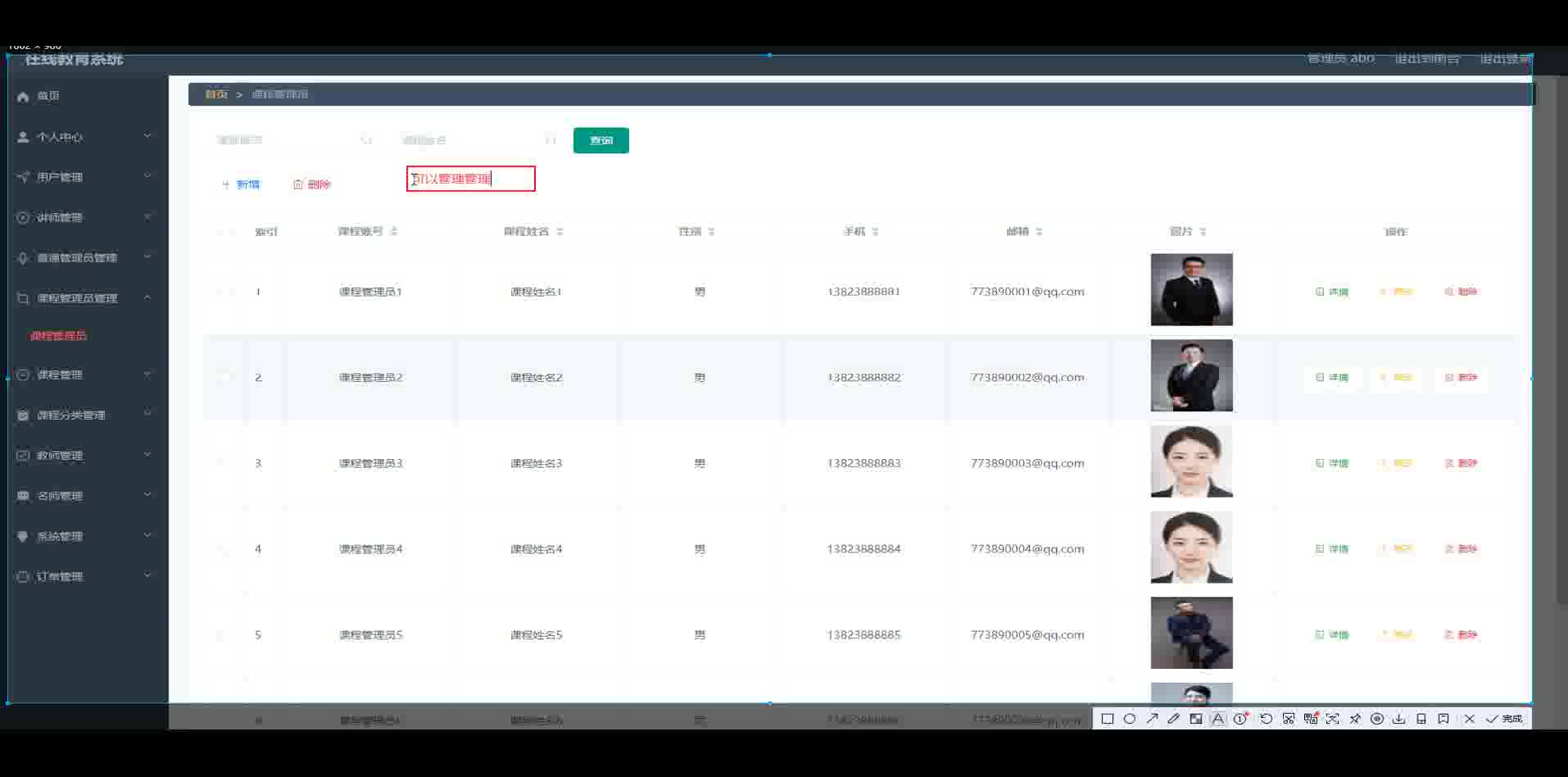Click the scissors screenshot tool icon
The height and width of the screenshot is (777, 1568).
(x=1289, y=719)
